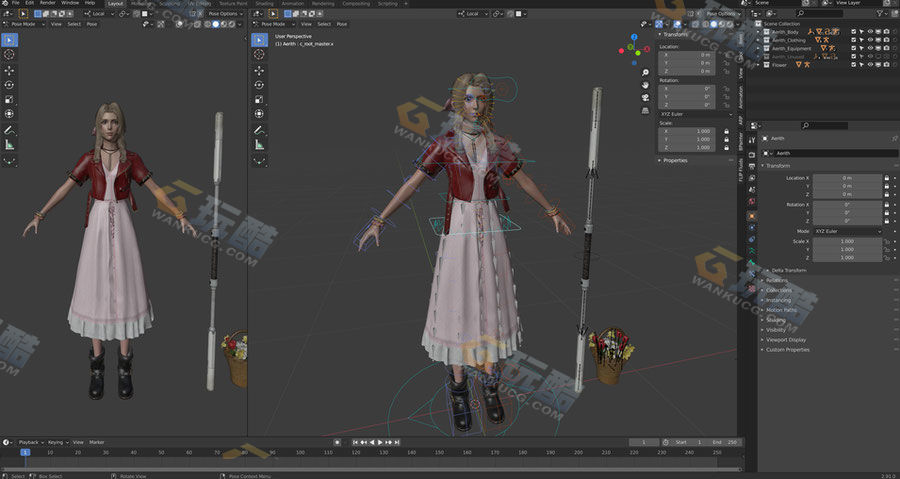The height and width of the screenshot is (479, 900).
Task: Click the navigation gizmo Z axis
Action: tap(634, 37)
